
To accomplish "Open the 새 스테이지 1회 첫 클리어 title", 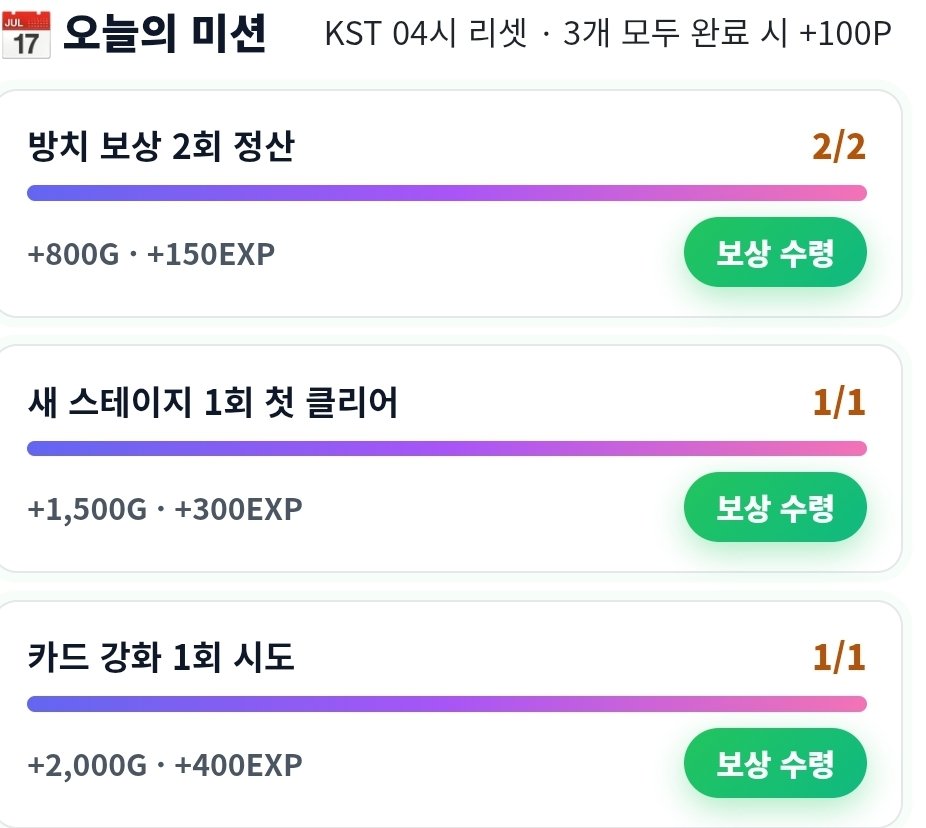I will pyautogui.click(x=213, y=402).
